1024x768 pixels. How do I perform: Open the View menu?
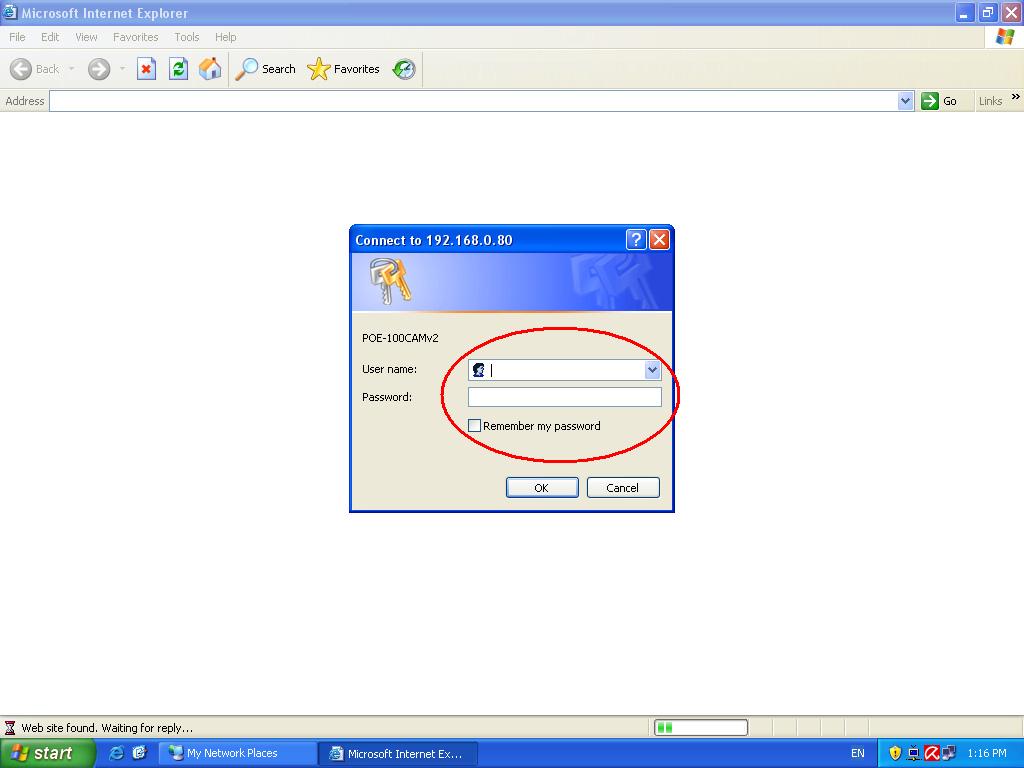[x=87, y=37]
